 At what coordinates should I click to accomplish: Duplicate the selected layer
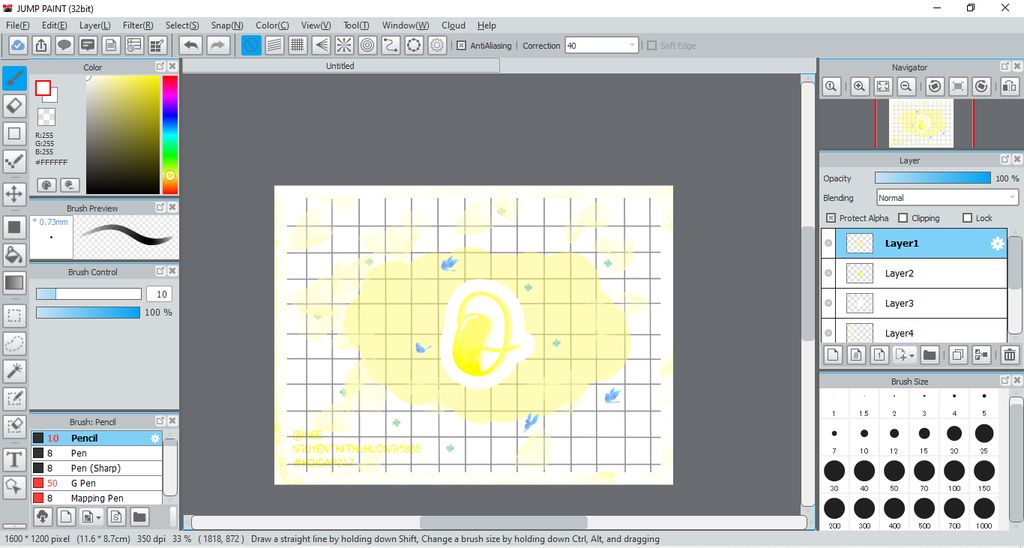pyautogui.click(x=957, y=355)
